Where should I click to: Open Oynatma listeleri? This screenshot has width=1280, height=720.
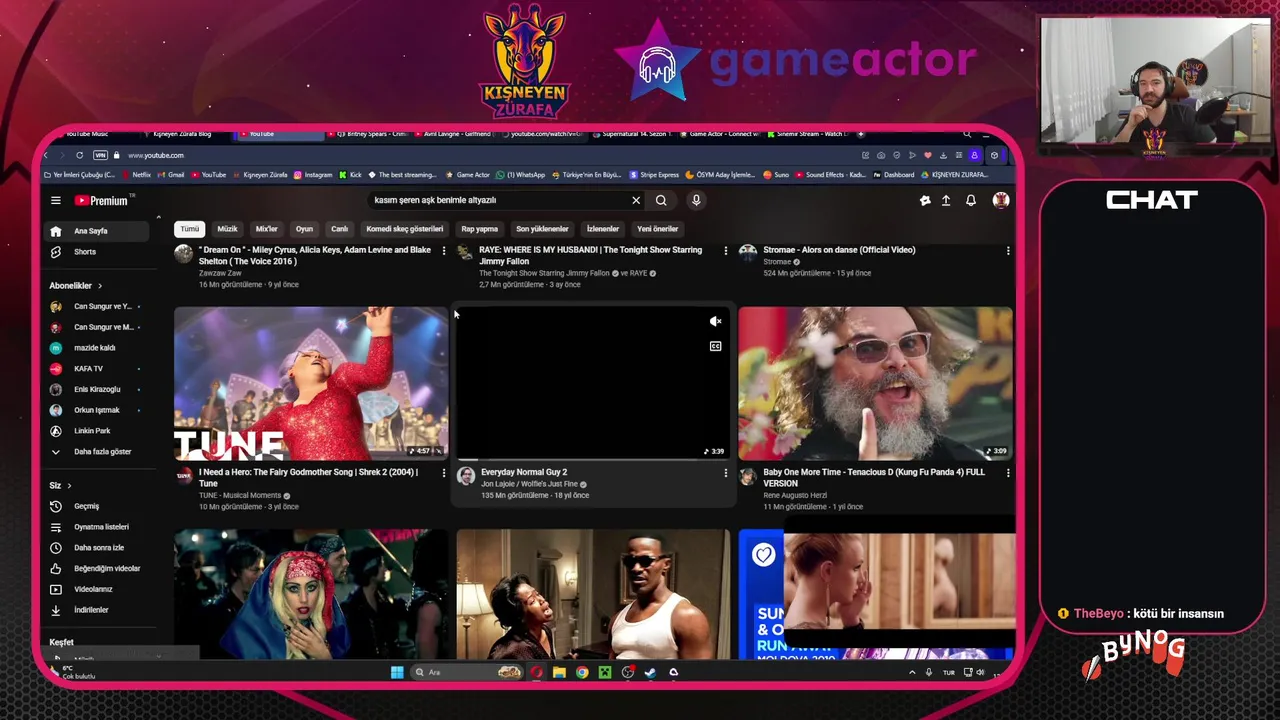tap(98, 527)
